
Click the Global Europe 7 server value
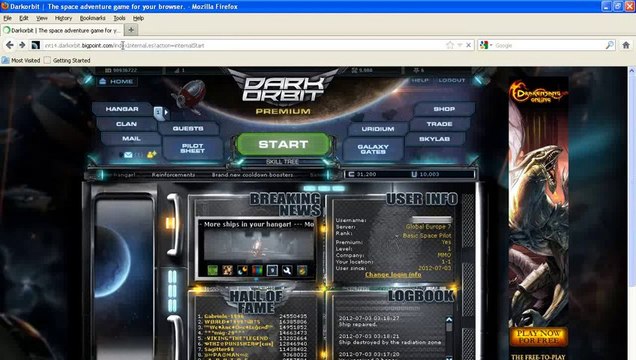click(x=428, y=227)
